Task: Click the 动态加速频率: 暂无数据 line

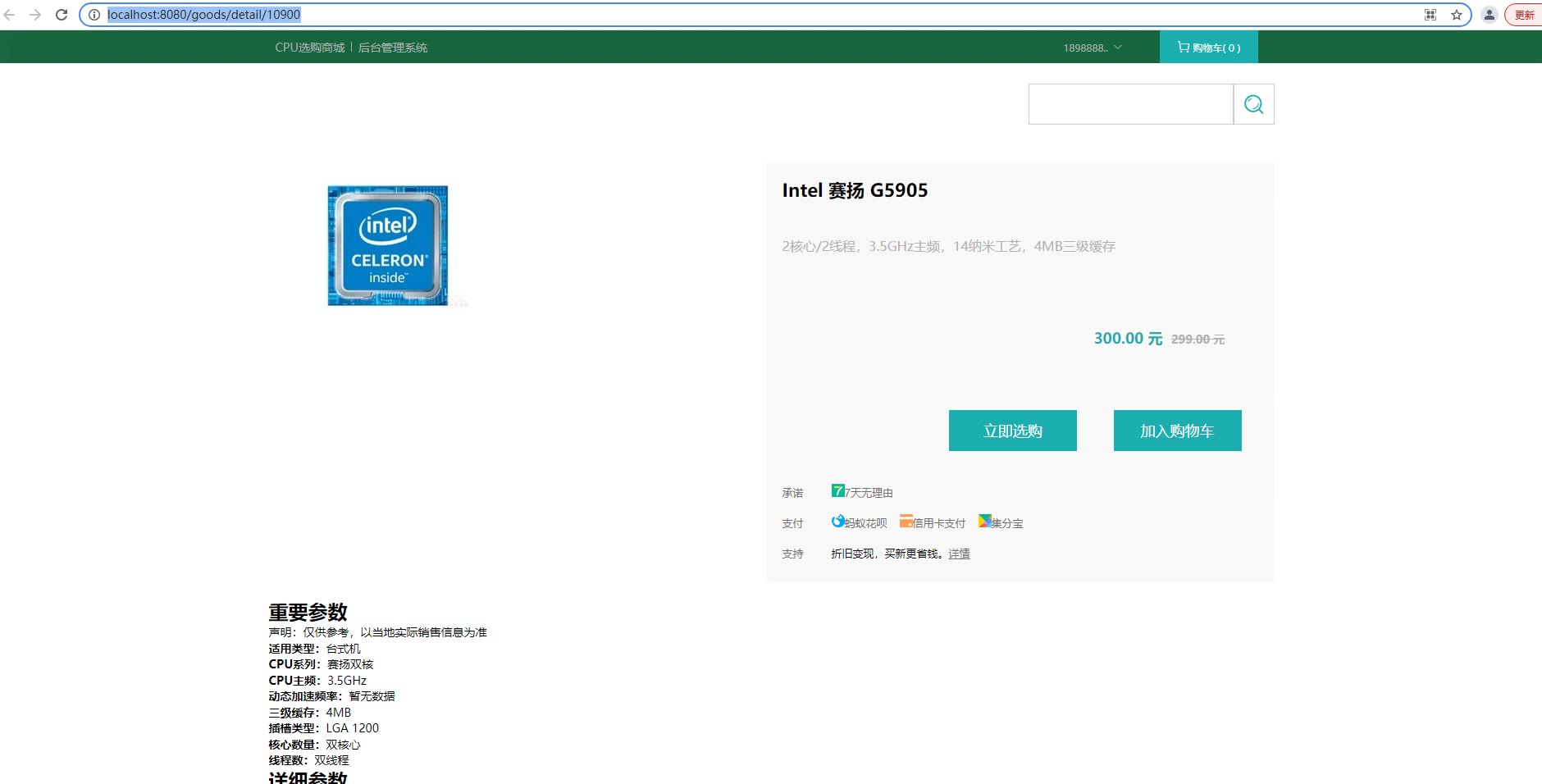Action: tap(331, 696)
